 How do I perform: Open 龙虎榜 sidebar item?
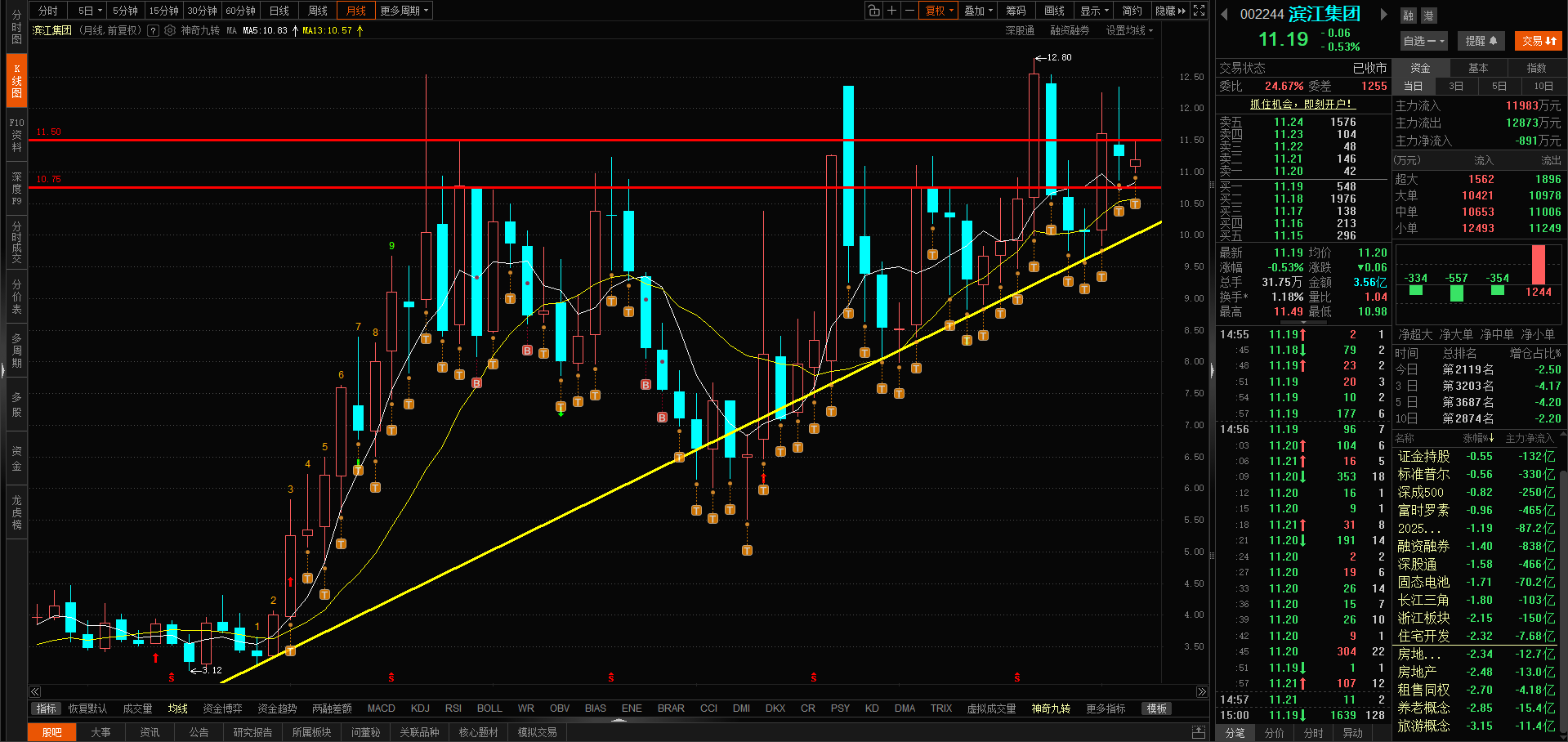[x=16, y=512]
